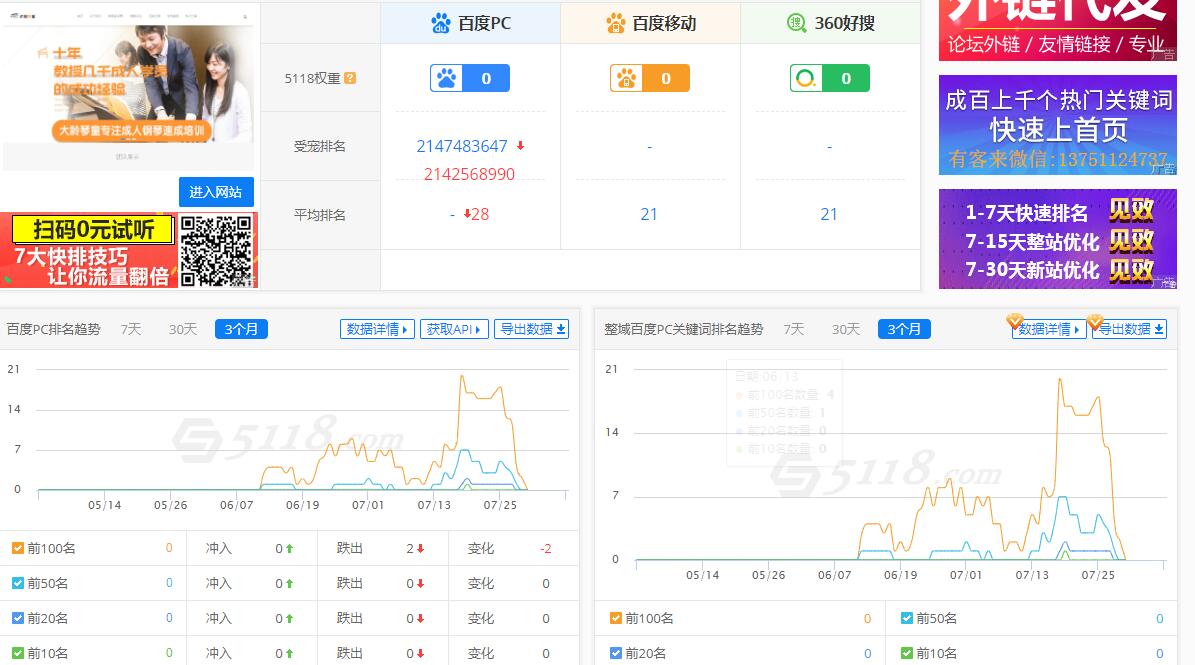This screenshot has width=1195, height=665.
Task: Click the red down arrow in 前10名 跌出
Action: click(421, 654)
